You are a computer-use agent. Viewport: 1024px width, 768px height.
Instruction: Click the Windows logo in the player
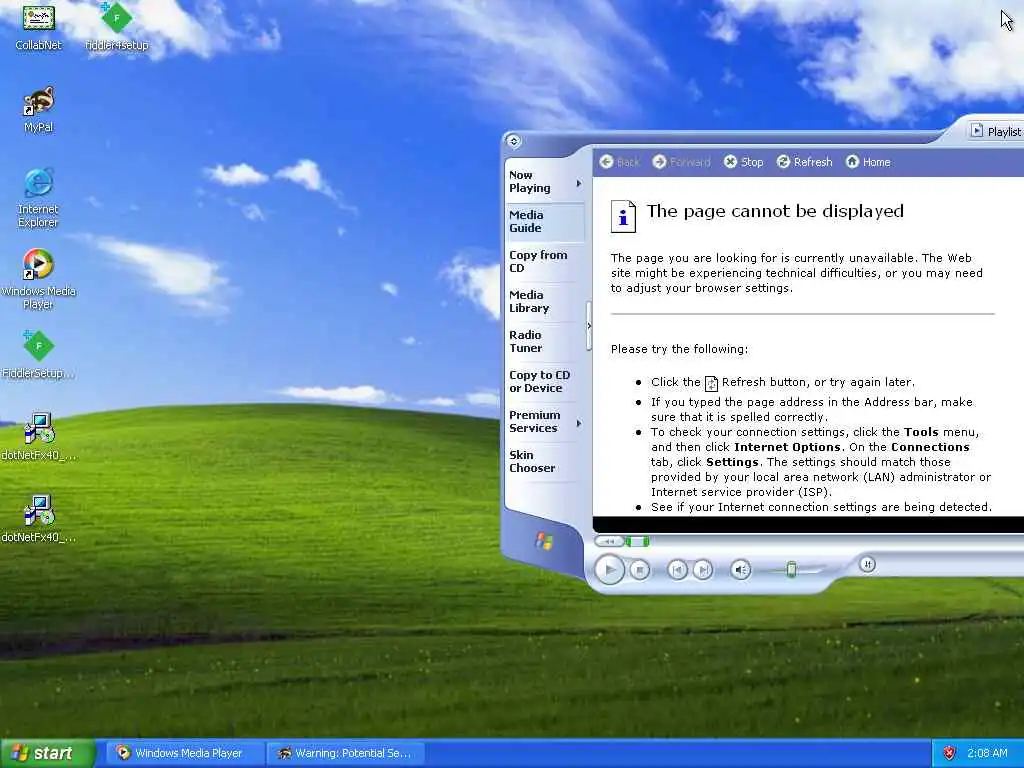[544, 541]
